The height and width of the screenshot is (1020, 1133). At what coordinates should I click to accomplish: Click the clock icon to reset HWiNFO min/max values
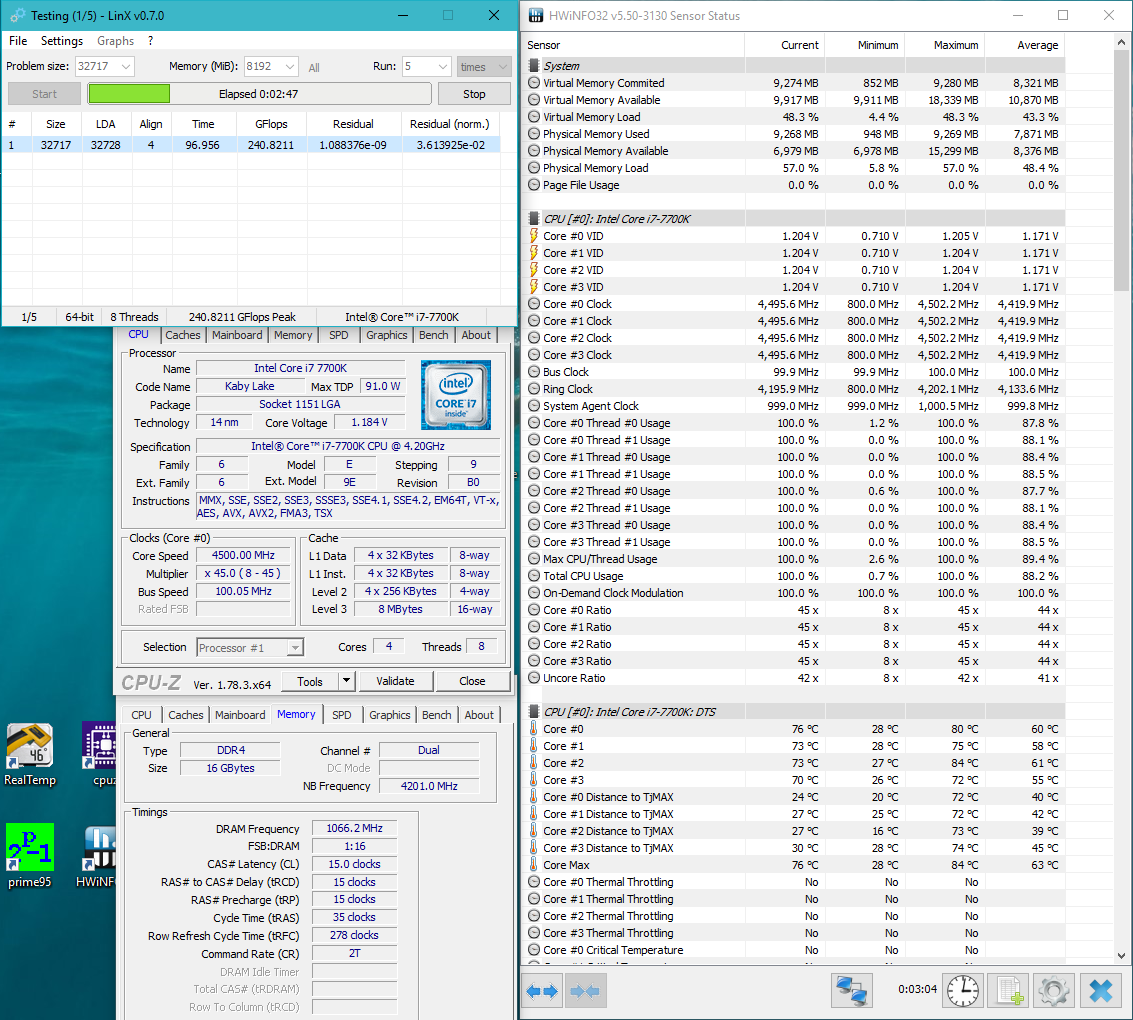point(962,990)
